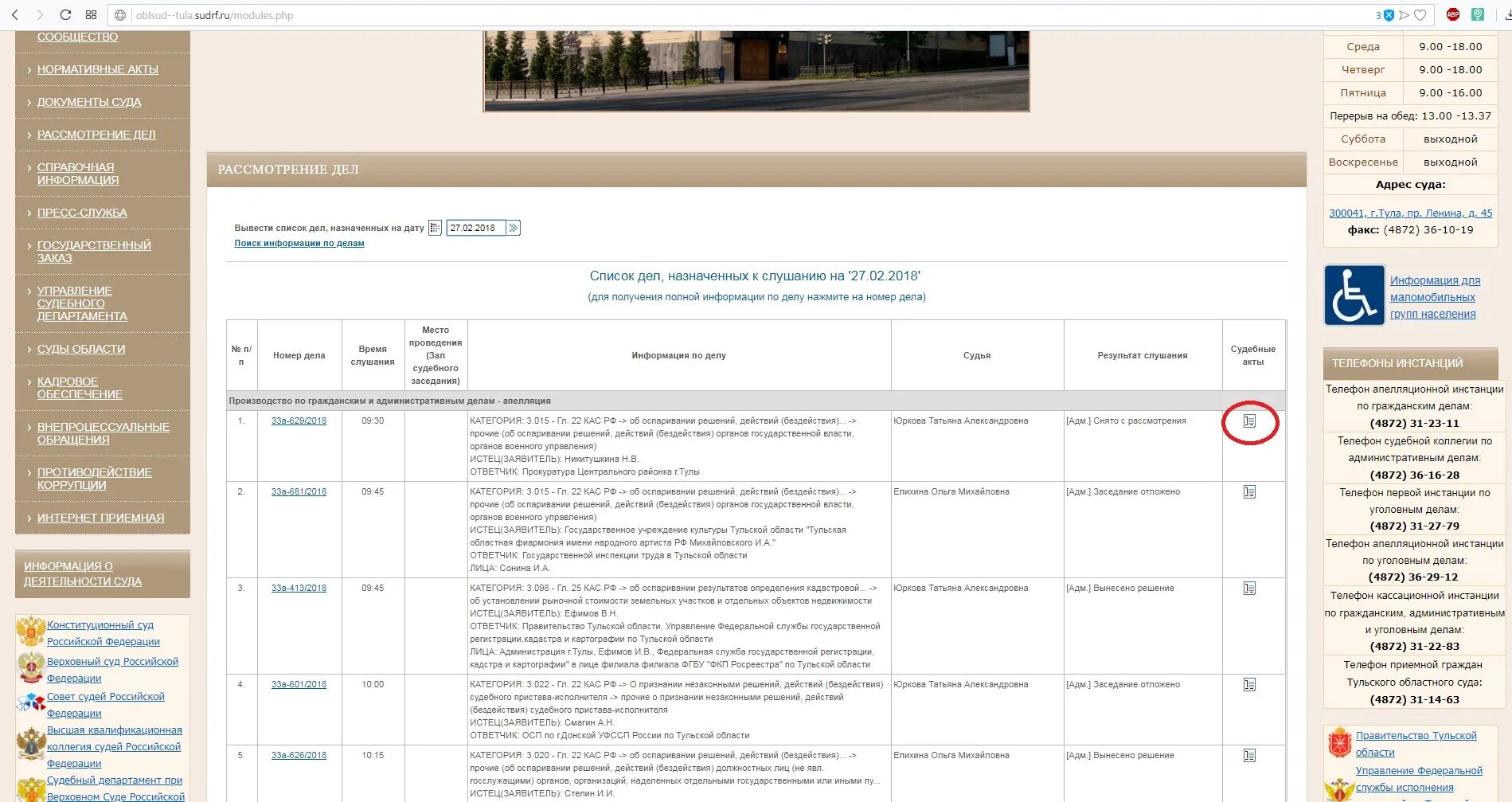Open the ГОСУДАРСТВЕННЫЙ ЗАКАЗ menu section

coord(94,252)
